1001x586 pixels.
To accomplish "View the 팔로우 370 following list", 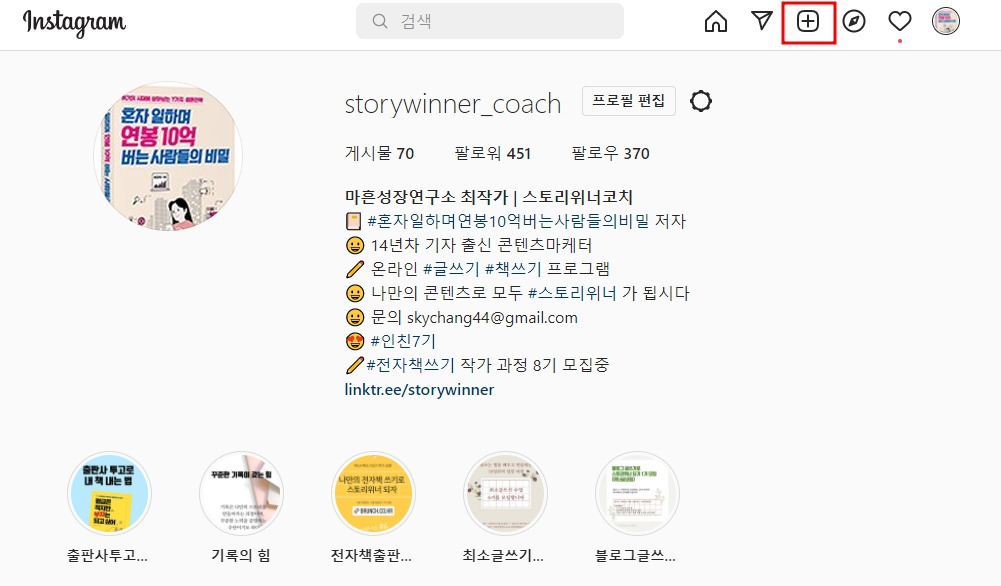I will coord(610,153).
